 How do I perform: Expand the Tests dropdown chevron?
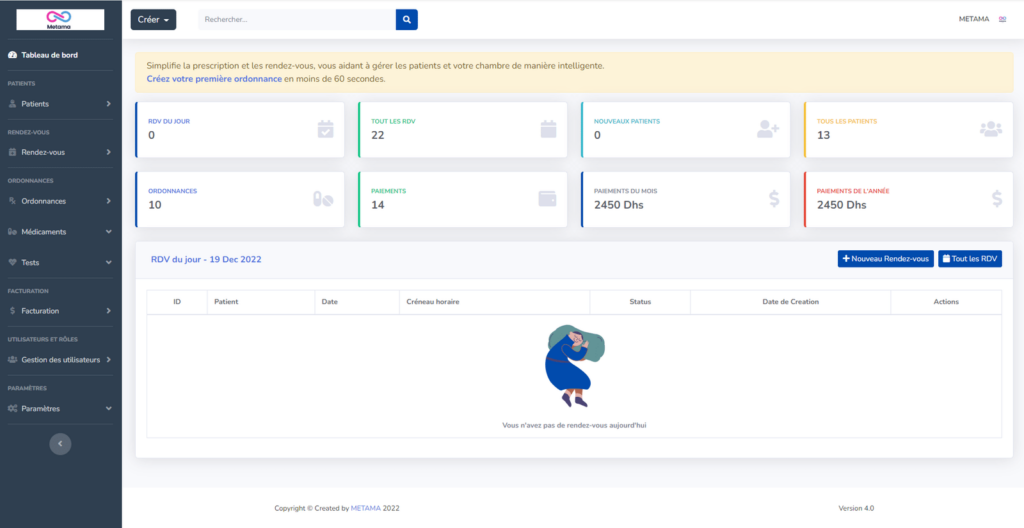pos(108,263)
